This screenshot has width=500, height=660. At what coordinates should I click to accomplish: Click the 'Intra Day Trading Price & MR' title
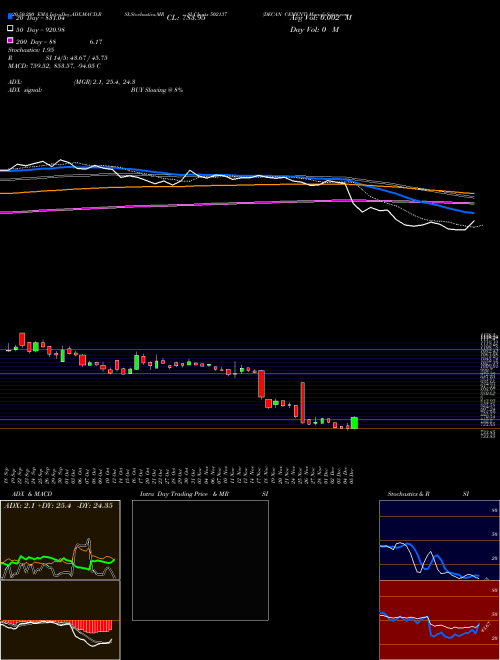(x=184, y=494)
